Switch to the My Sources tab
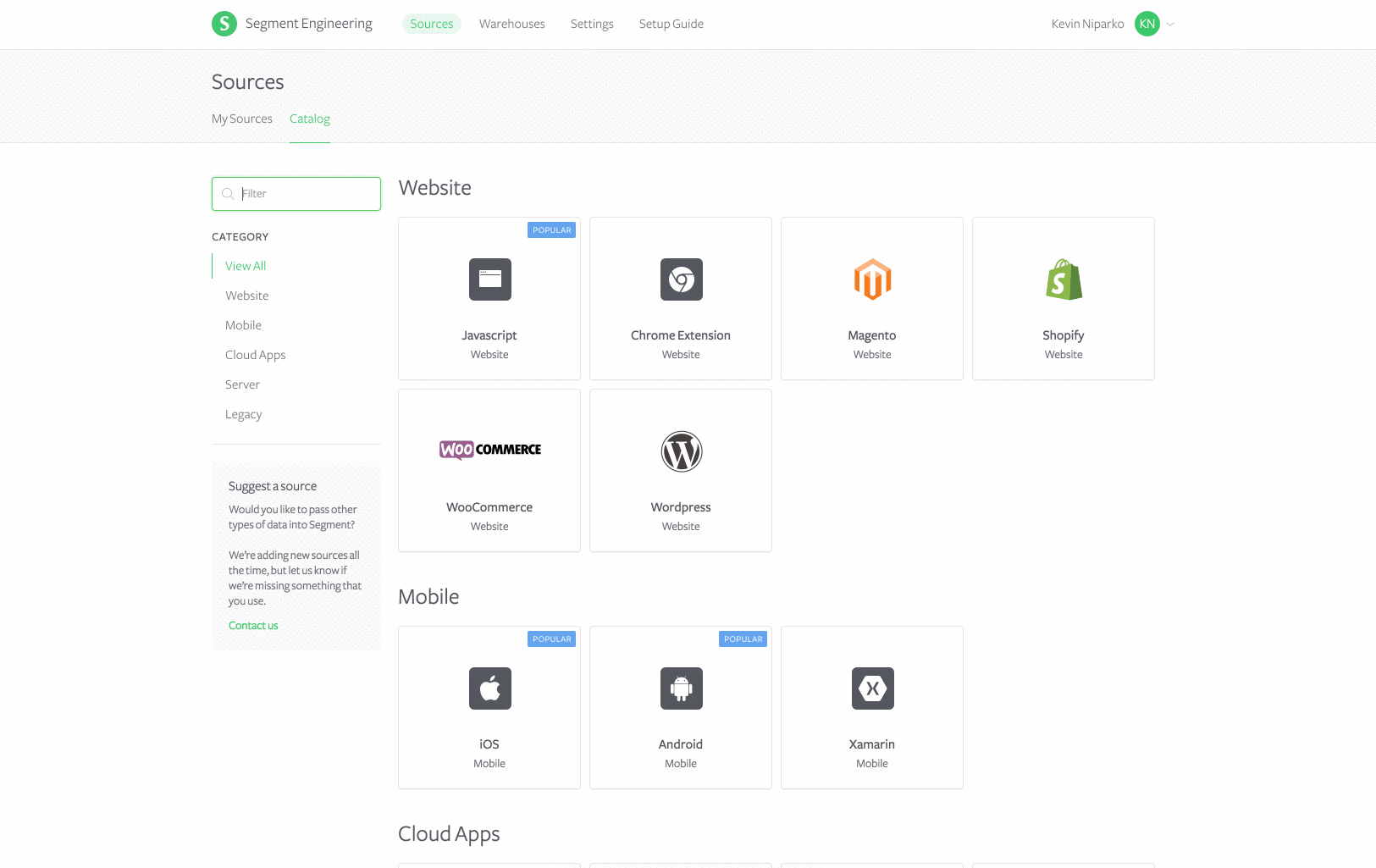1376x868 pixels. click(242, 119)
